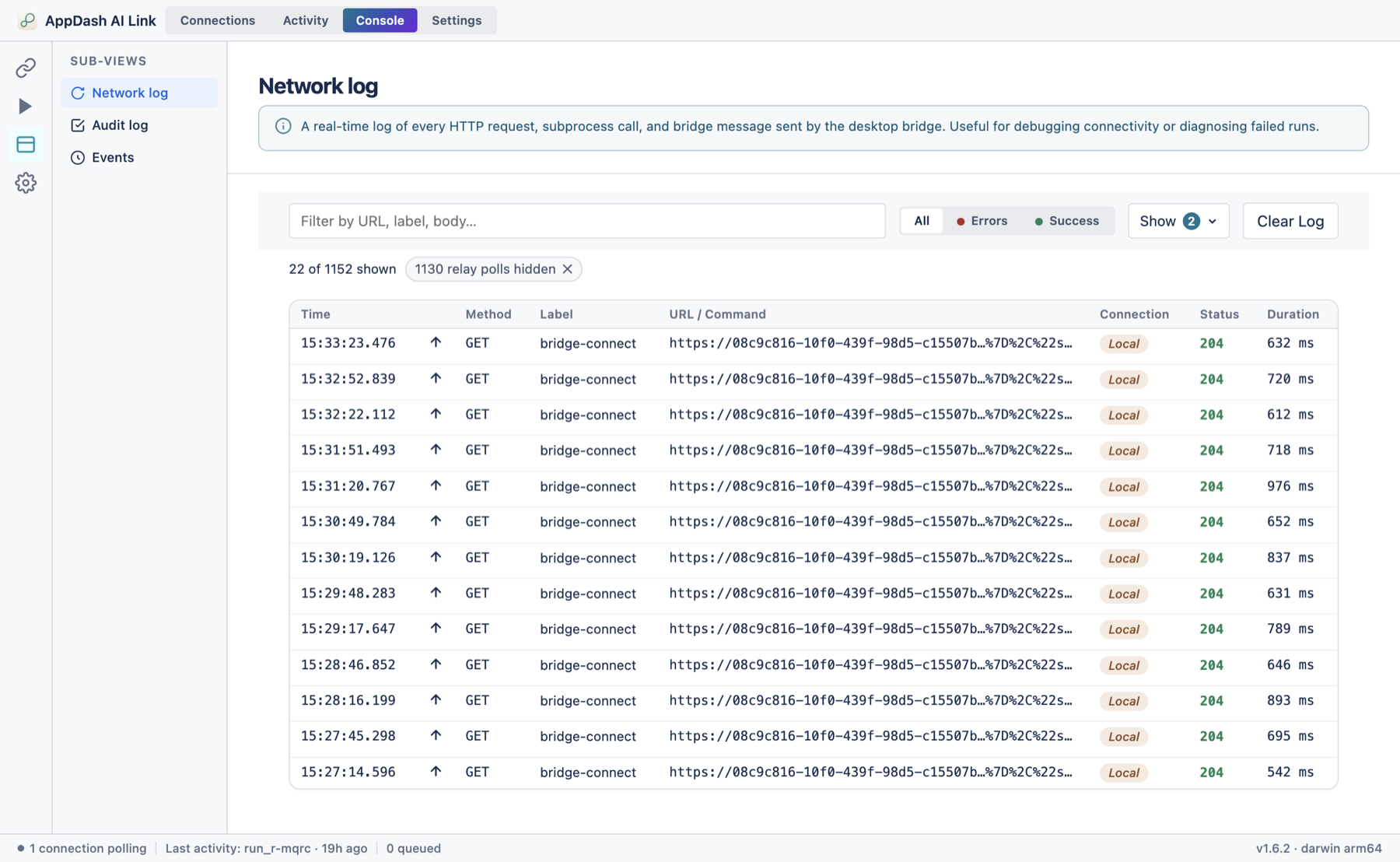The image size is (1400, 862).
Task: Open the Network log sub-view
Action: coord(139,93)
